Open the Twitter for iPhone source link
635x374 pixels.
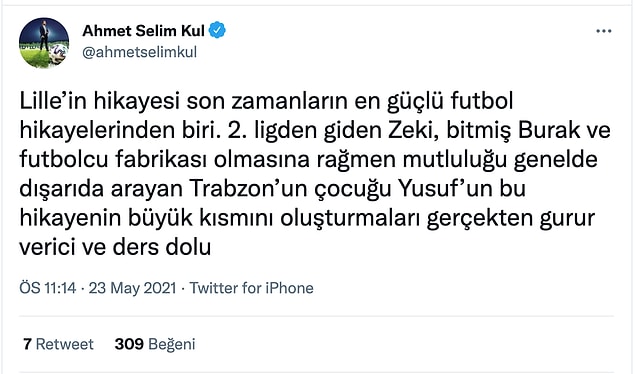pyautogui.click(x=251, y=288)
